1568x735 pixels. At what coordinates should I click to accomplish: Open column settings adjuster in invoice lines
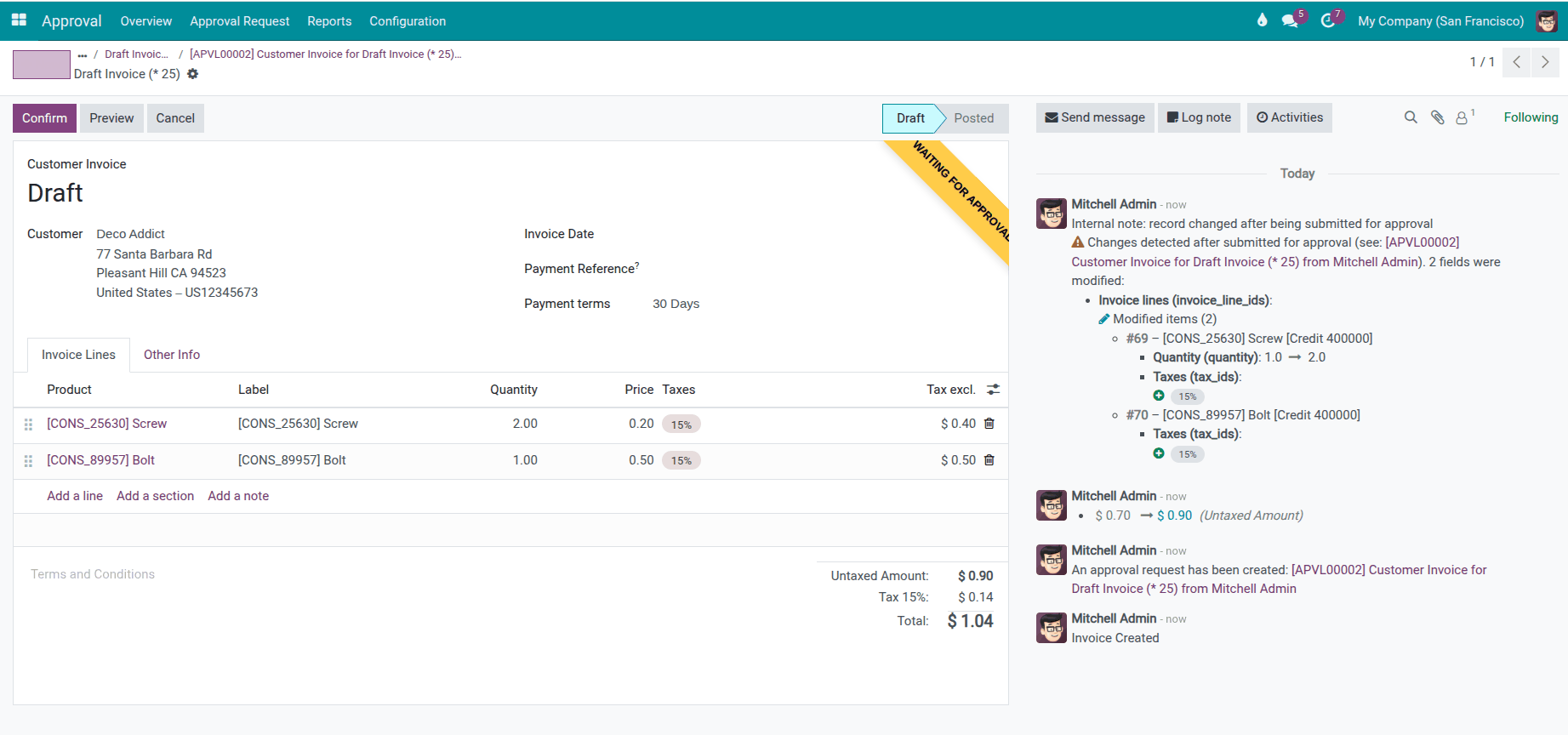pyautogui.click(x=993, y=390)
